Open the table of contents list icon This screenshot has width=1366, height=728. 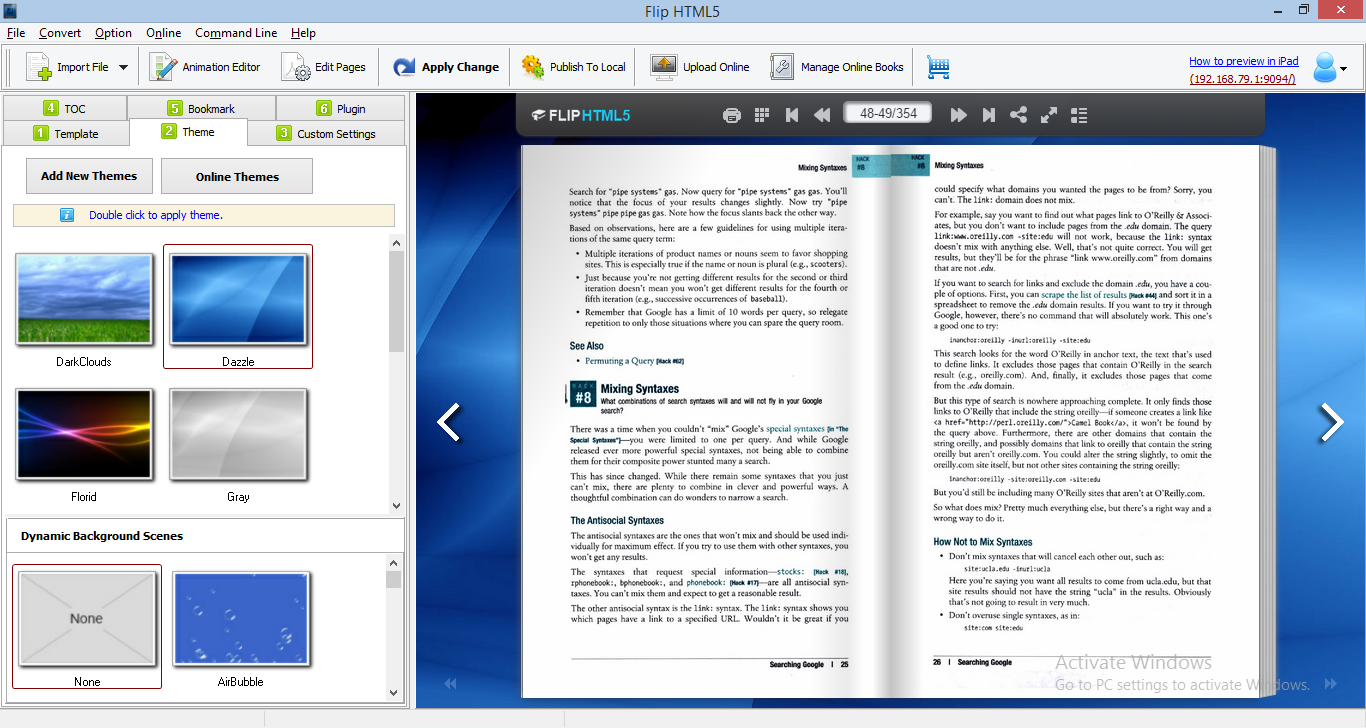1079,115
